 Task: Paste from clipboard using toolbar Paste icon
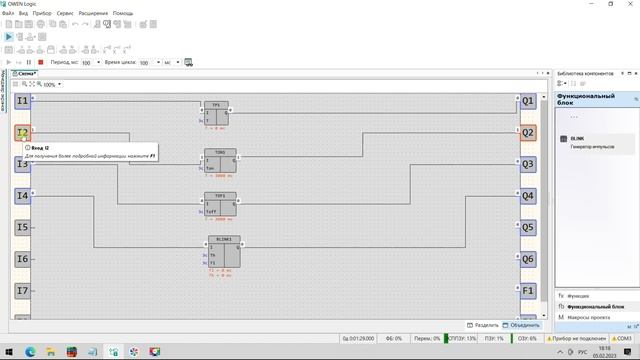point(63,24)
